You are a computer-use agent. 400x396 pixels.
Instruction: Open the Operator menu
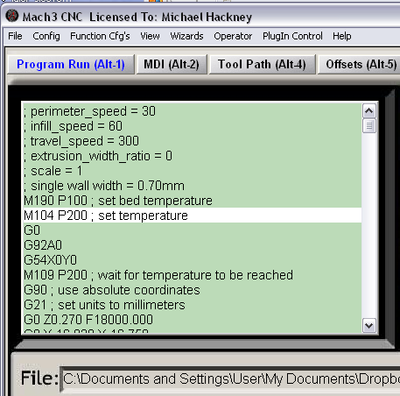coord(233,36)
